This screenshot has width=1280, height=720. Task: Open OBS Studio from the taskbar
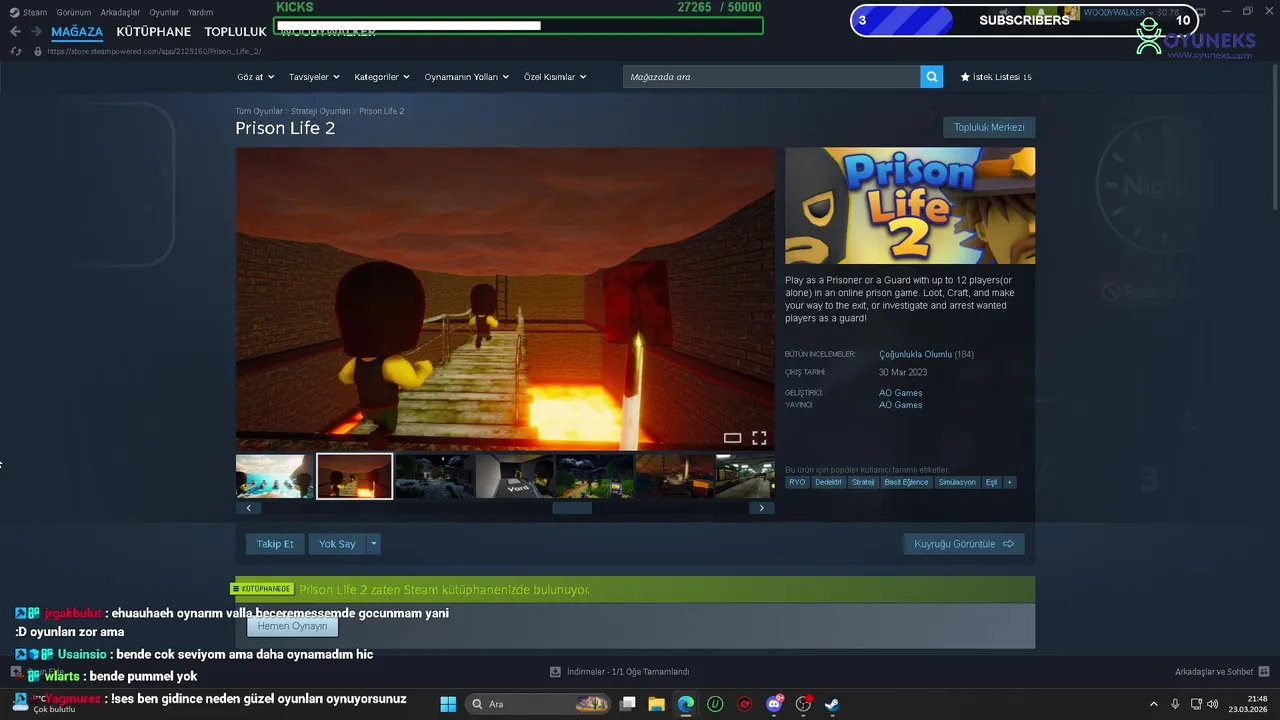tap(803, 704)
